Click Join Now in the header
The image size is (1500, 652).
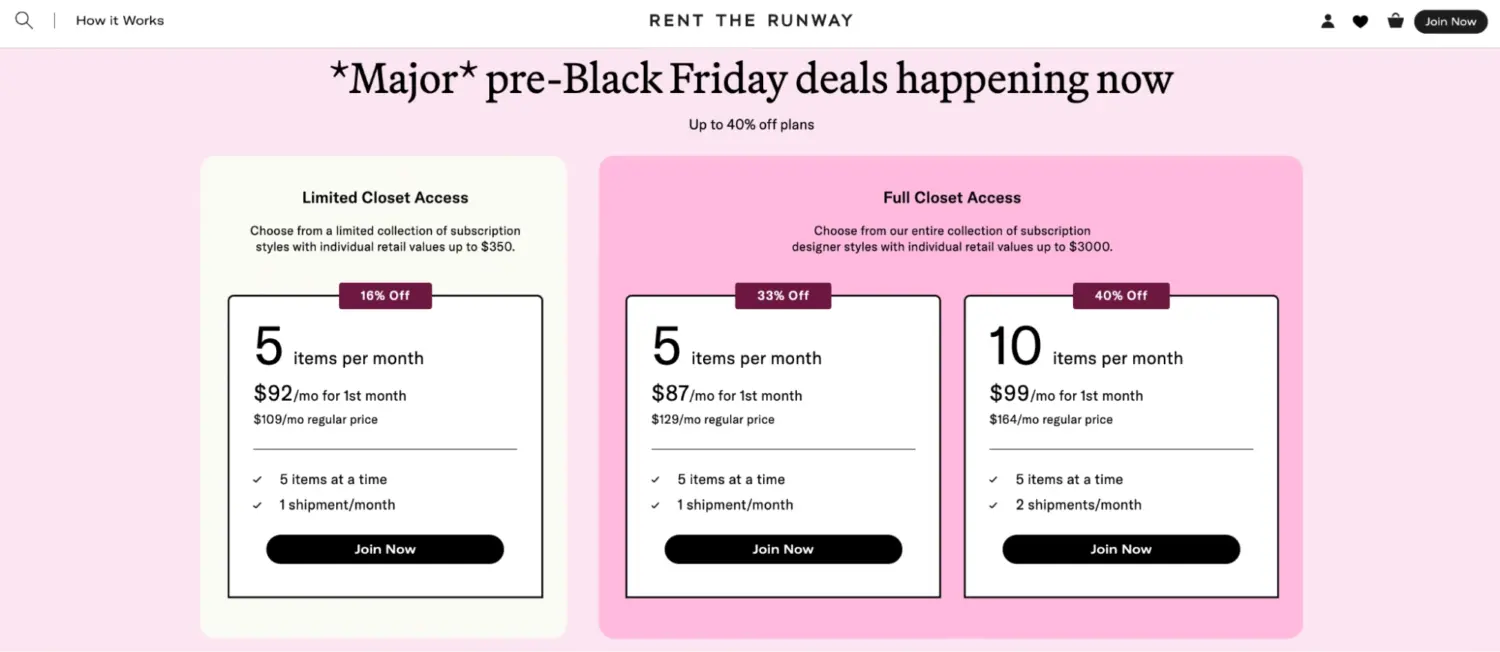1451,21
